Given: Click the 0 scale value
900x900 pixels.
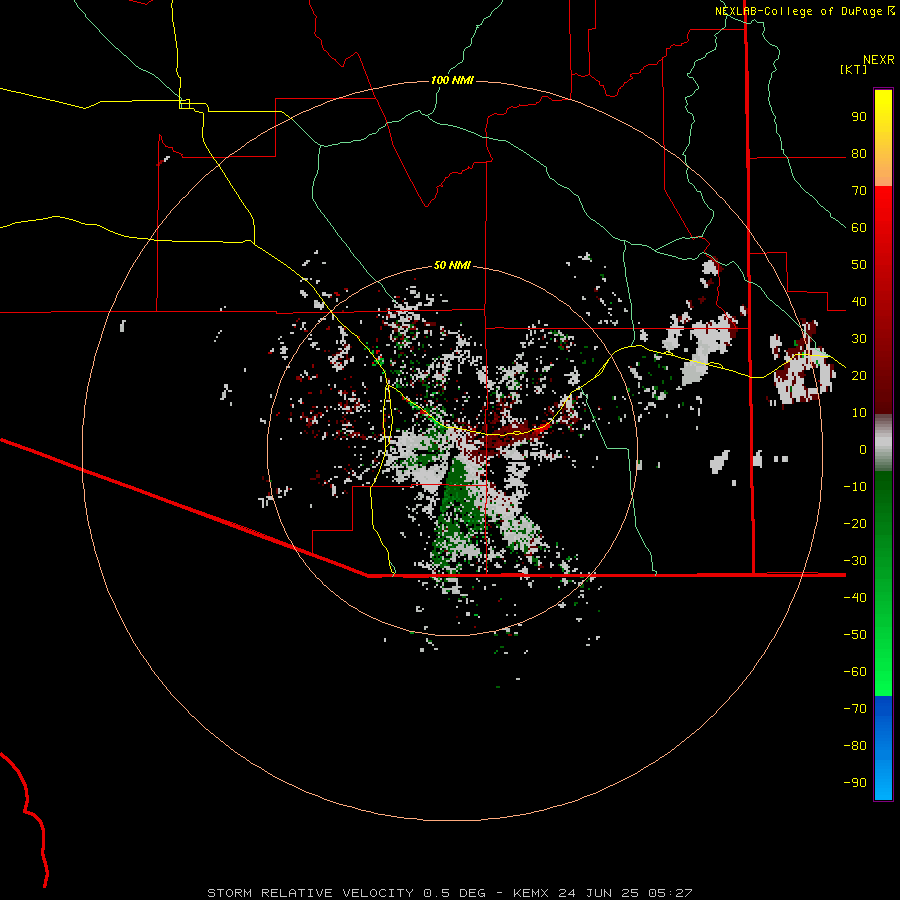Looking at the screenshot, I should [x=863, y=449].
